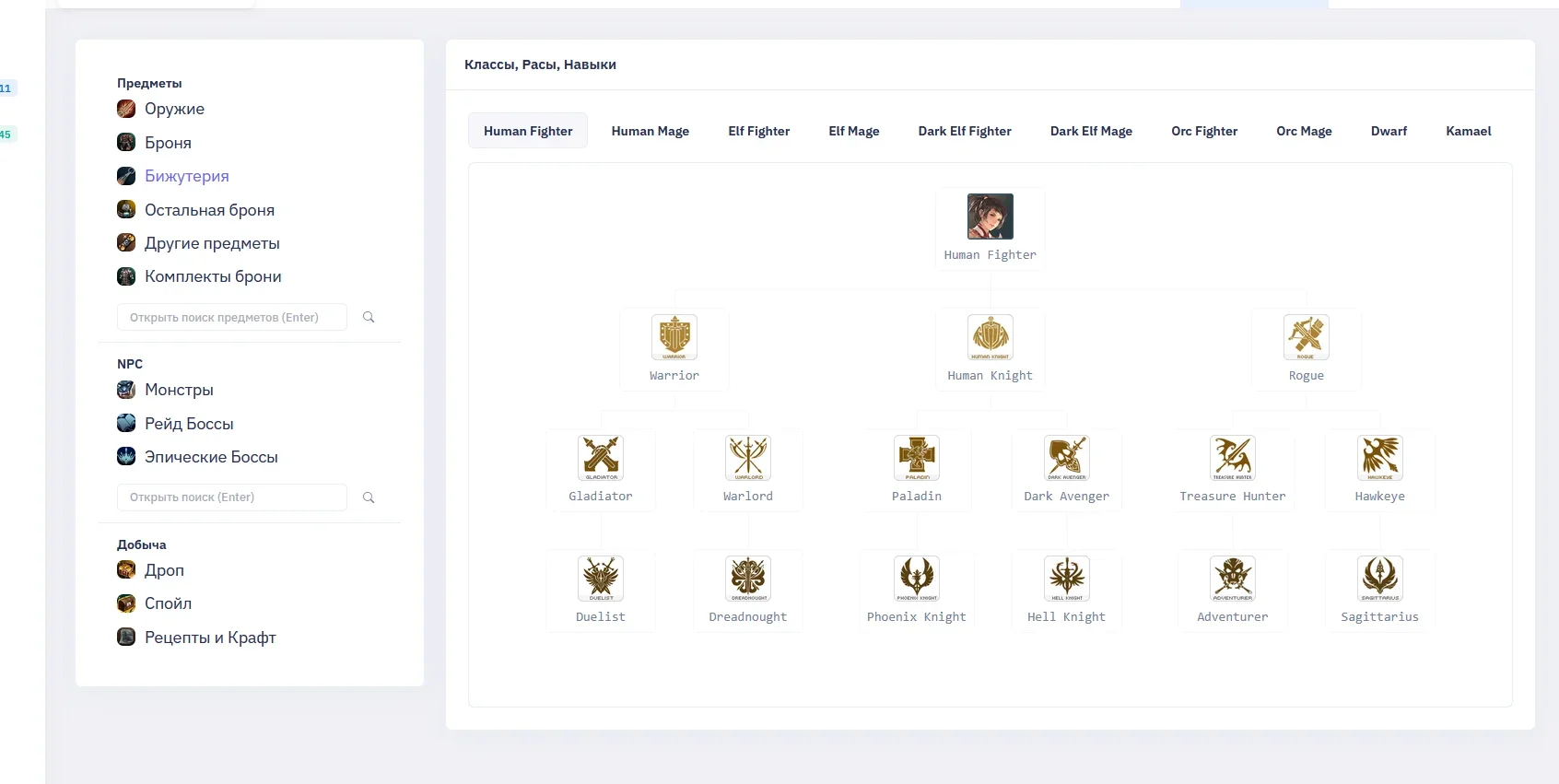
Task: Open the Комплекты брони link
Action: 213,276
